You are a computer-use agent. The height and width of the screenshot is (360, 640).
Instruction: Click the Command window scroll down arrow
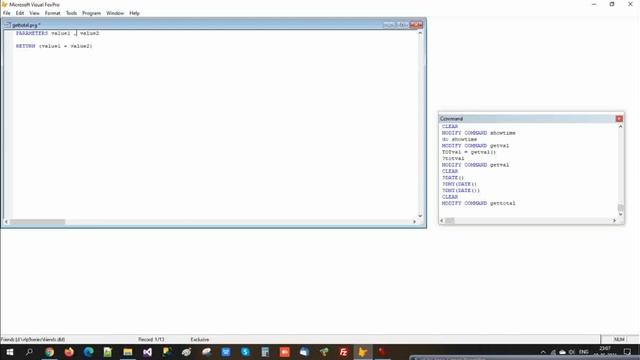(620, 214)
